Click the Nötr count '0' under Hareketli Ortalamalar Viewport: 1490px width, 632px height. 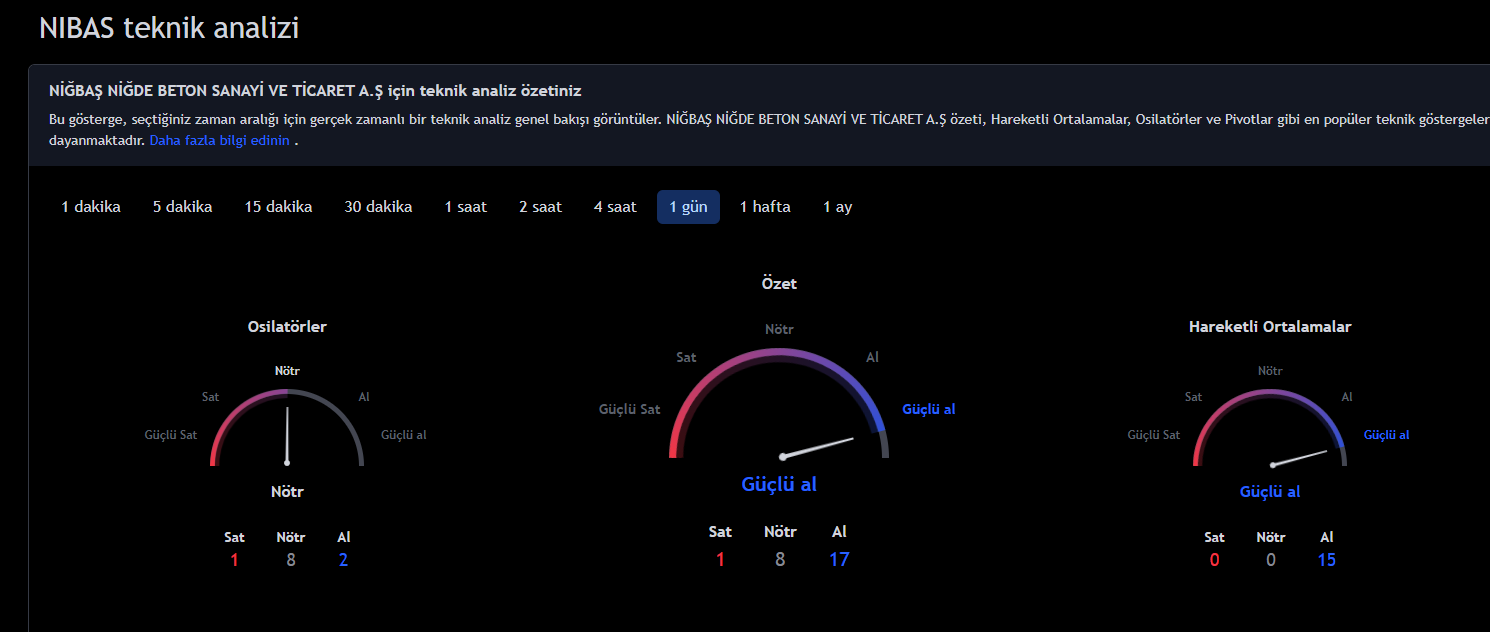1271,560
